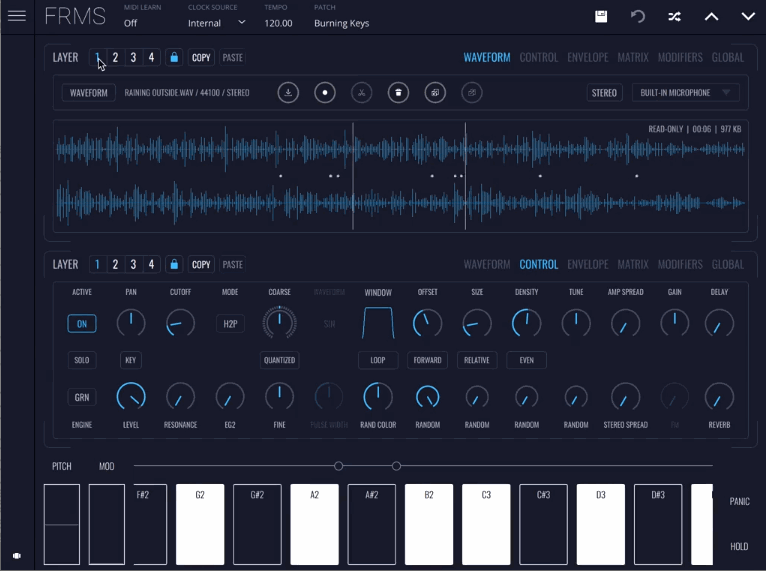Open the Burning Keys patch selector
Viewport: 766px width, 571px height.
341,23
